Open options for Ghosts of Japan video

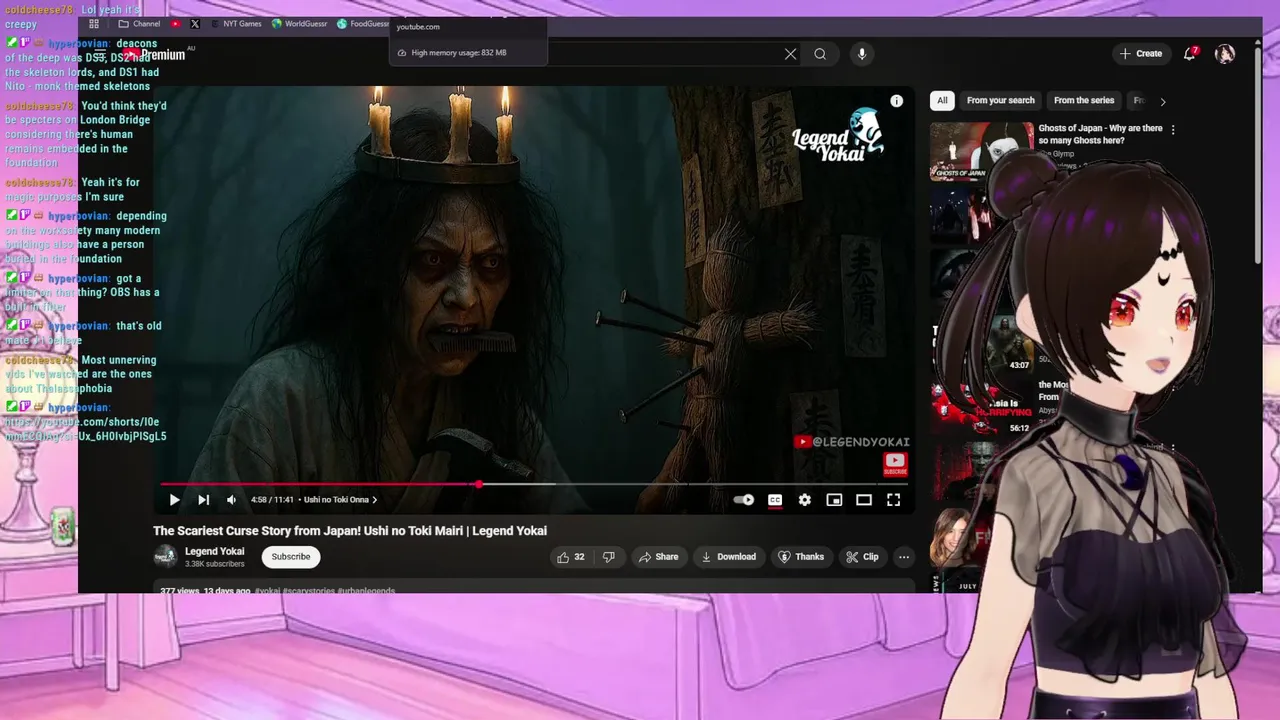click(x=1173, y=130)
